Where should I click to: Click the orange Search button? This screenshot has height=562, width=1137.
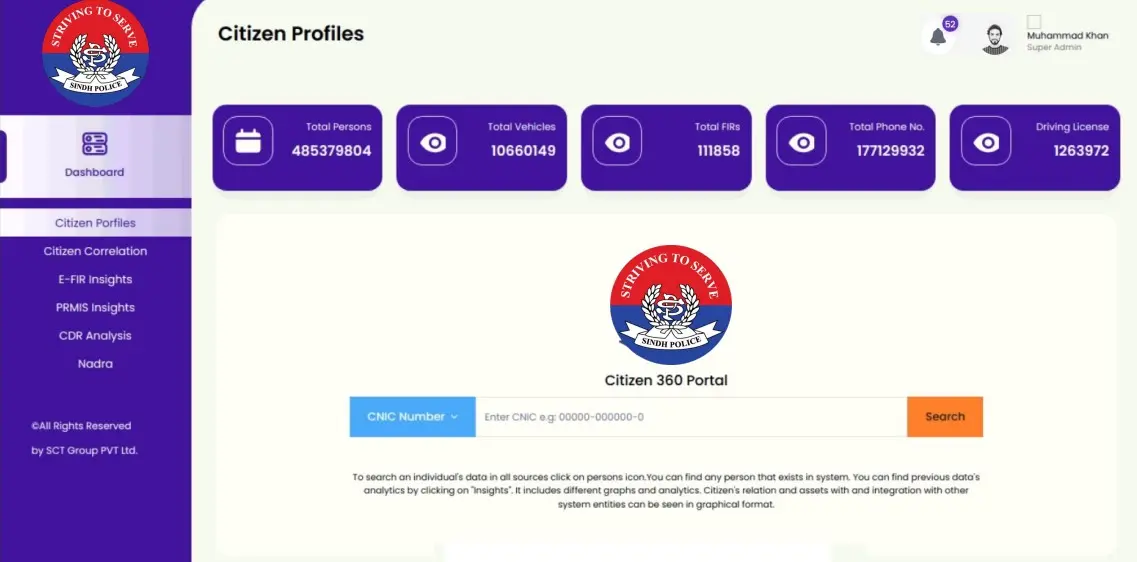[945, 417]
